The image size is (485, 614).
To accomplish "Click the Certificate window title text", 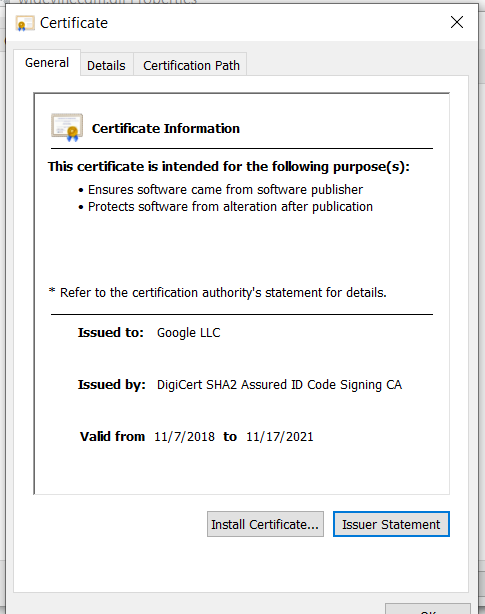I will click(74, 23).
